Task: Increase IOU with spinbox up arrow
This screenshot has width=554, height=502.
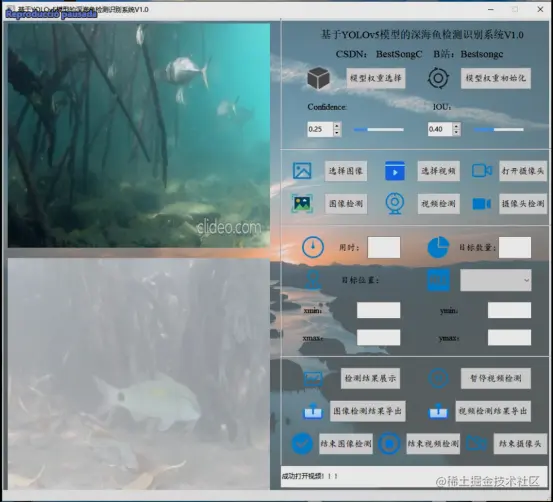Action: point(456,125)
